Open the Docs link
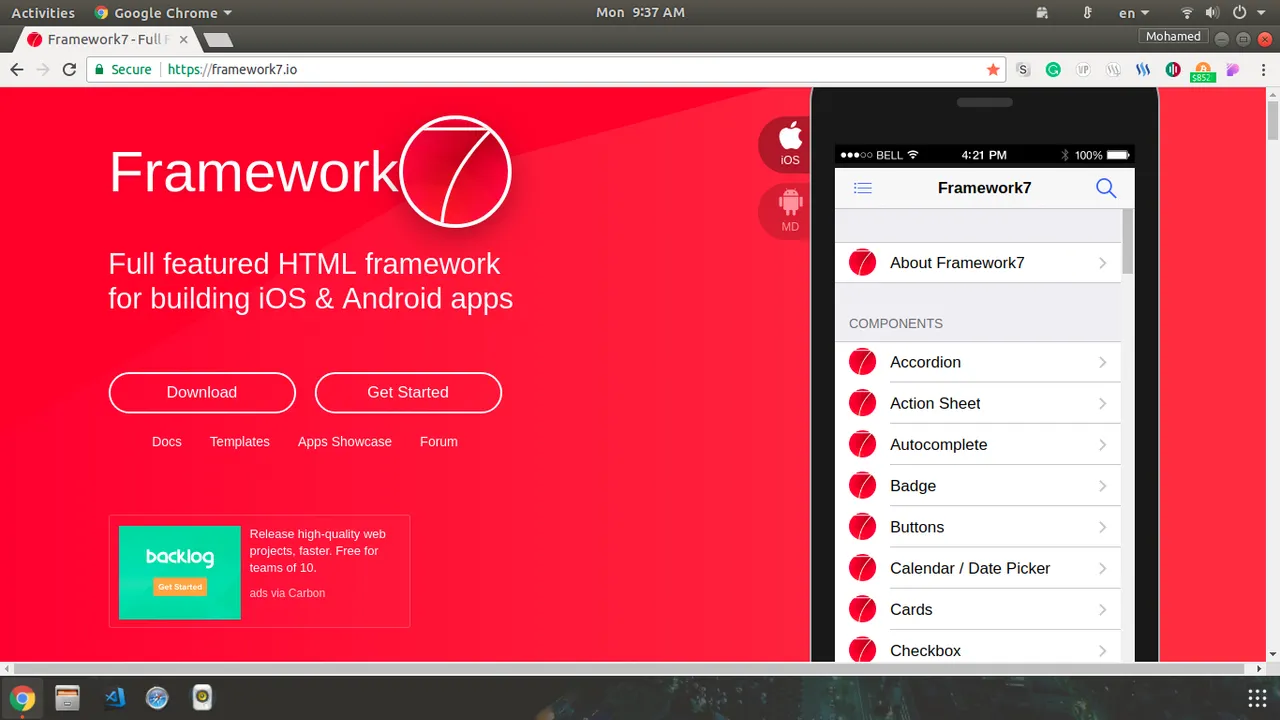This screenshot has height=720, width=1280. pos(167,441)
